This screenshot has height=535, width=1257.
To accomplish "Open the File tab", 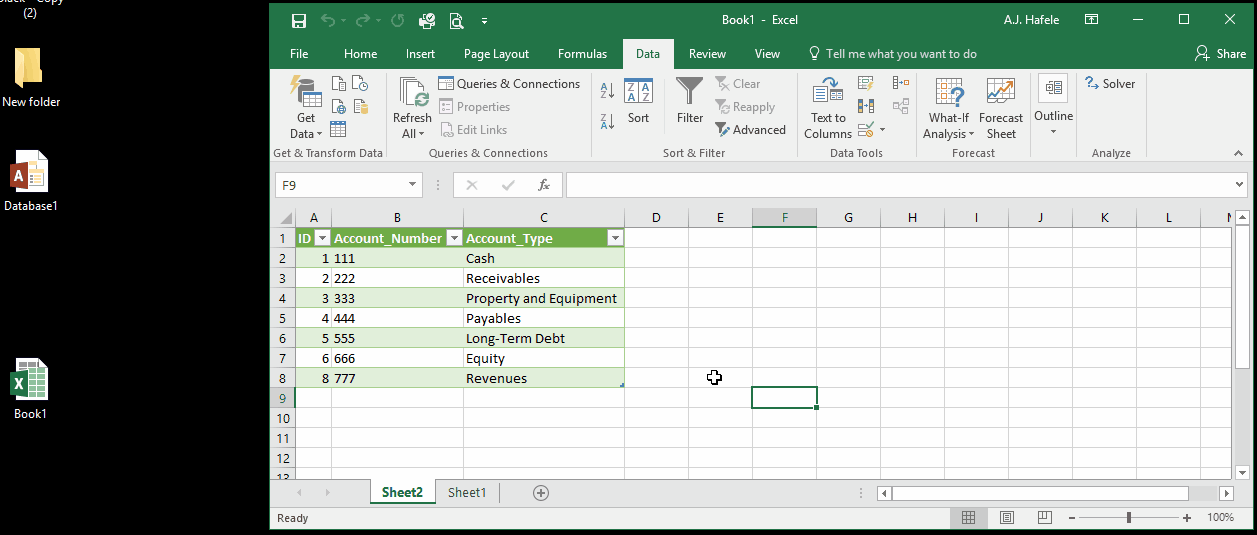I will 299,54.
